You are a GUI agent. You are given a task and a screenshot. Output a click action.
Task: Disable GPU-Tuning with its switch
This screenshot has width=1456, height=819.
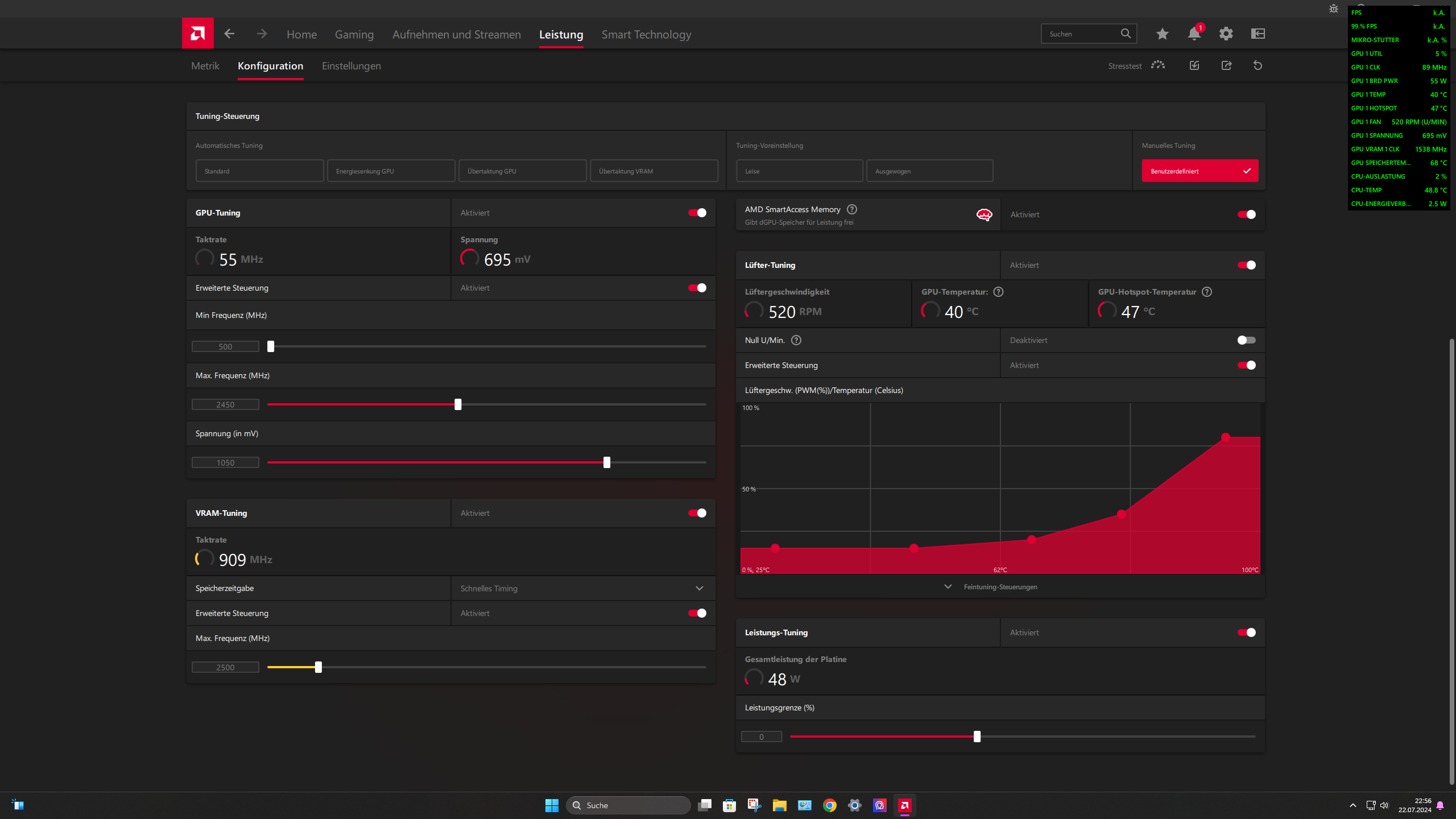696,212
